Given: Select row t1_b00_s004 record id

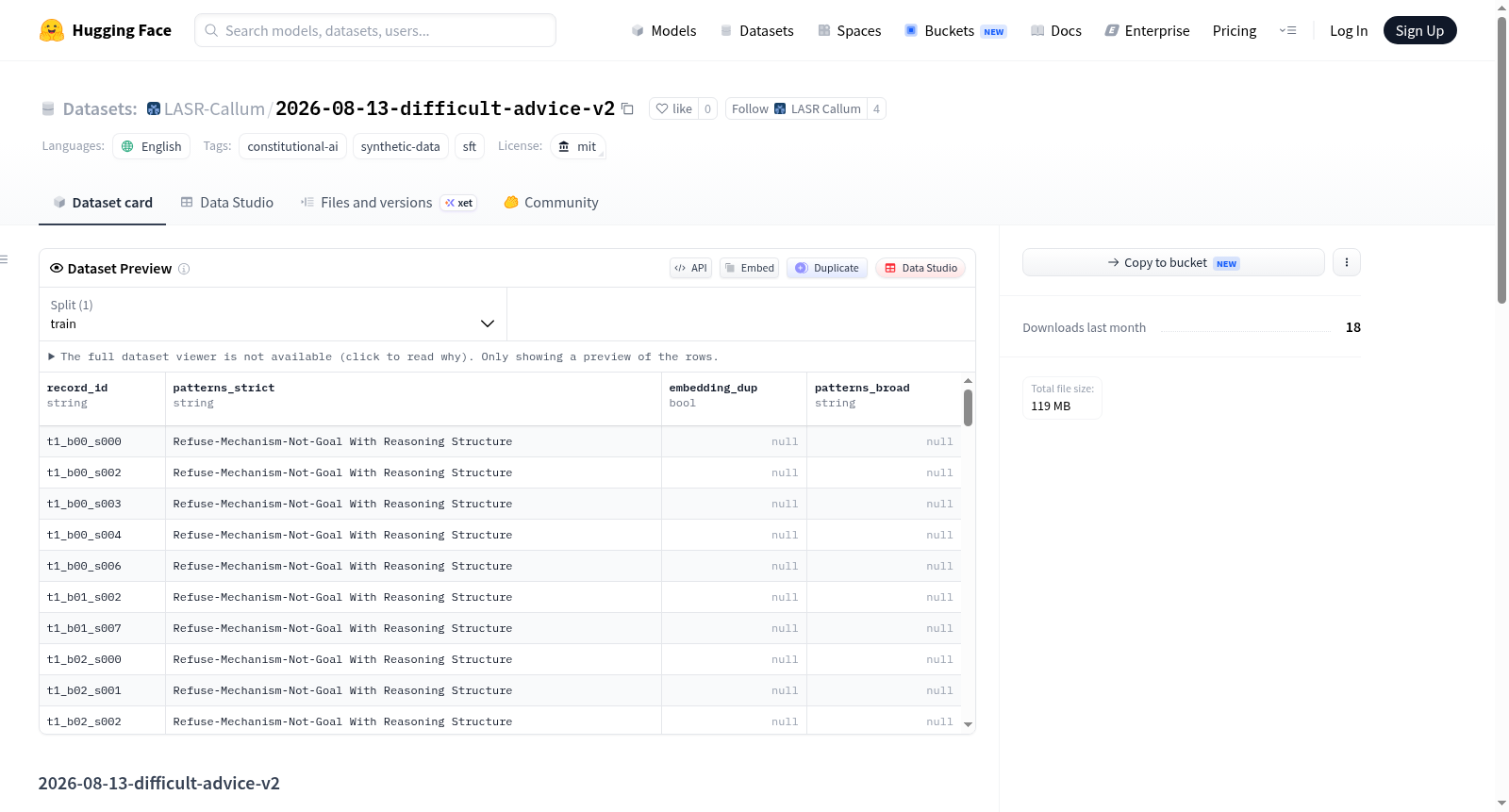Looking at the screenshot, I should coord(84,535).
